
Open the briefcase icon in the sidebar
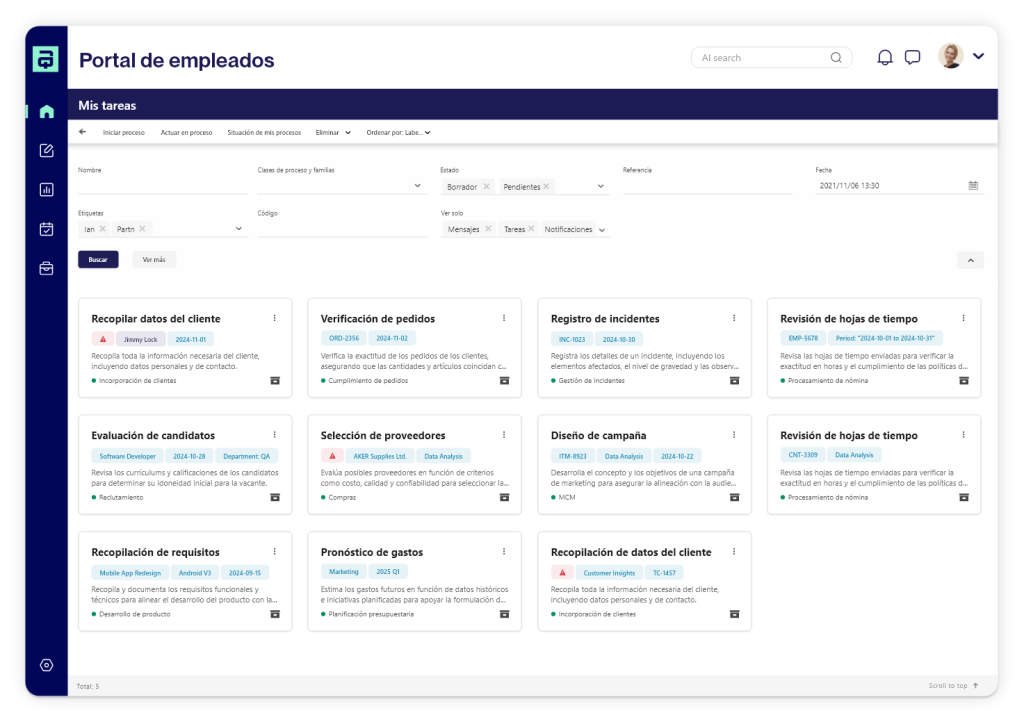pyautogui.click(x=45, y=267)
